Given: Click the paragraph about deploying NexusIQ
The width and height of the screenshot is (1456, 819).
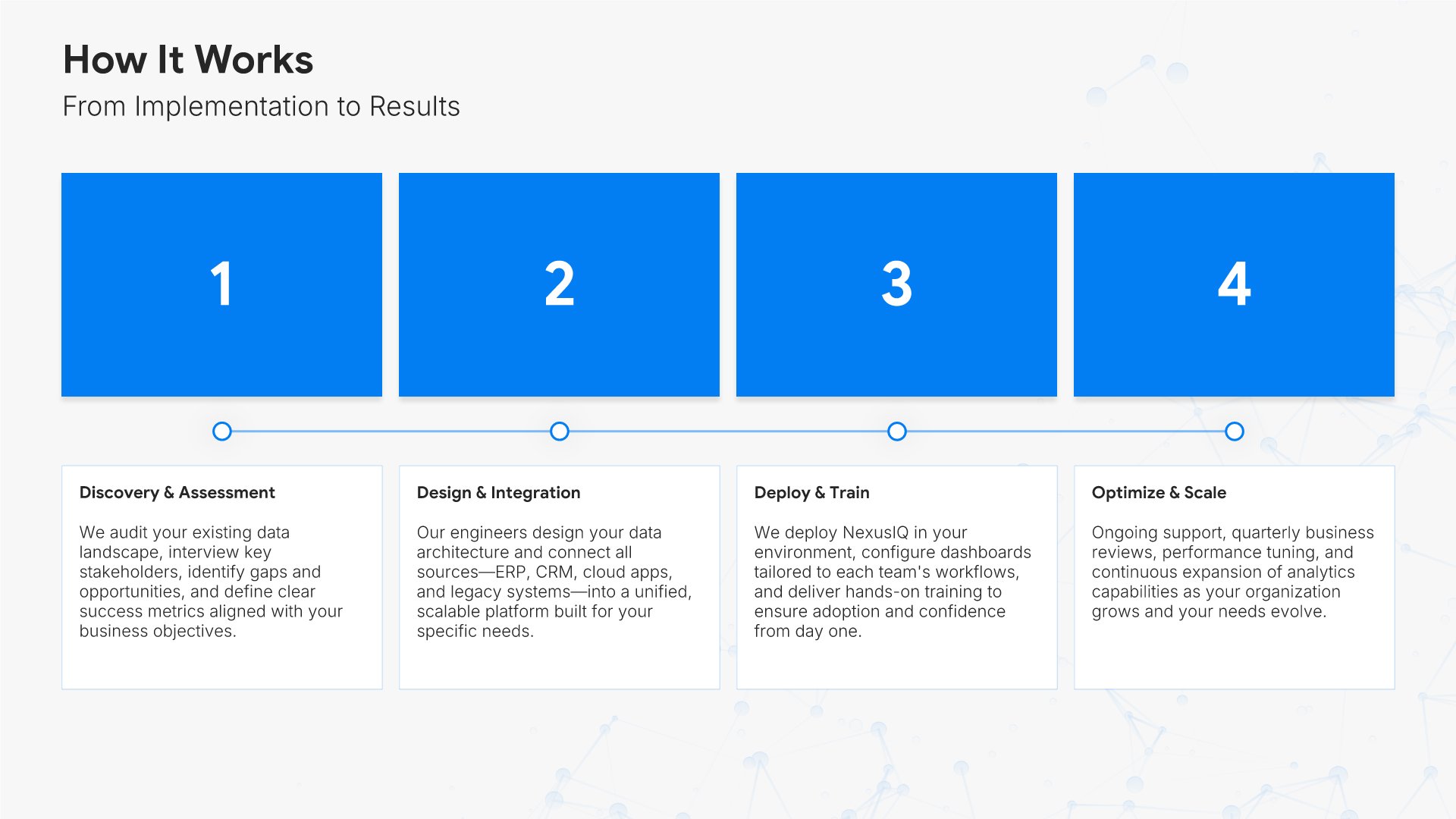Looking at the screenshot, I should coord(892,582).
